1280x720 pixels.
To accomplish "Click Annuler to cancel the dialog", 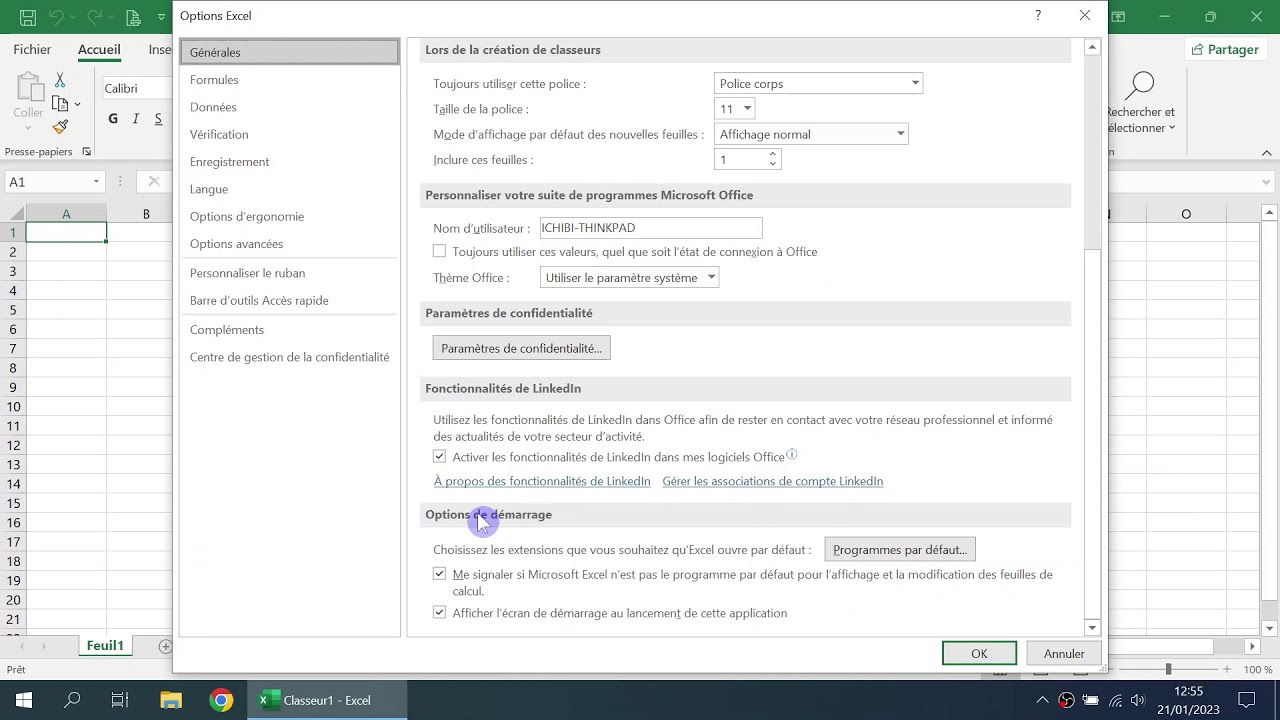I will tap(1064, 653).
